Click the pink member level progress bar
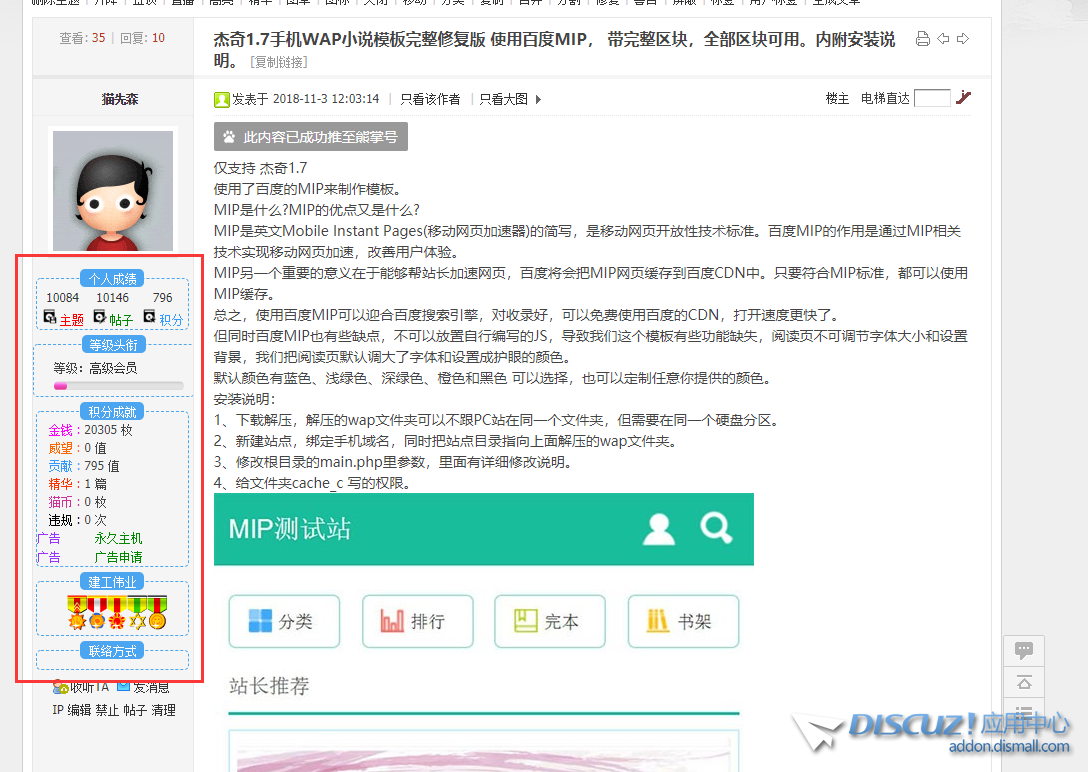 [x=118, y=385]
